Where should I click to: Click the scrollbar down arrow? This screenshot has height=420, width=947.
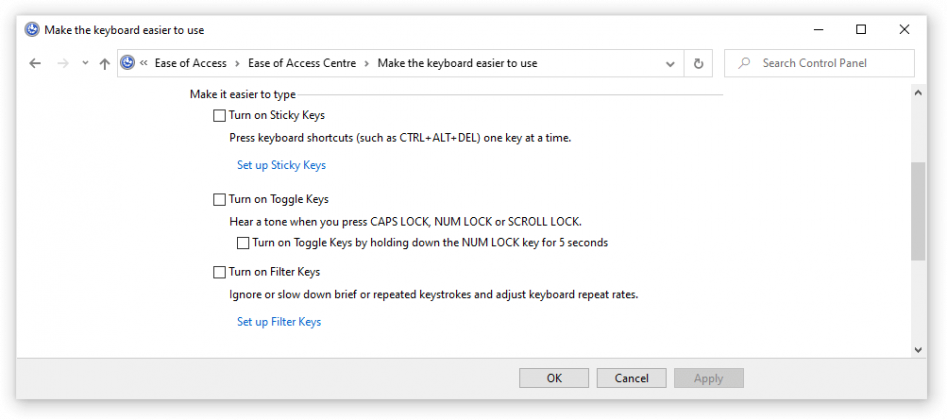point(918,349)
